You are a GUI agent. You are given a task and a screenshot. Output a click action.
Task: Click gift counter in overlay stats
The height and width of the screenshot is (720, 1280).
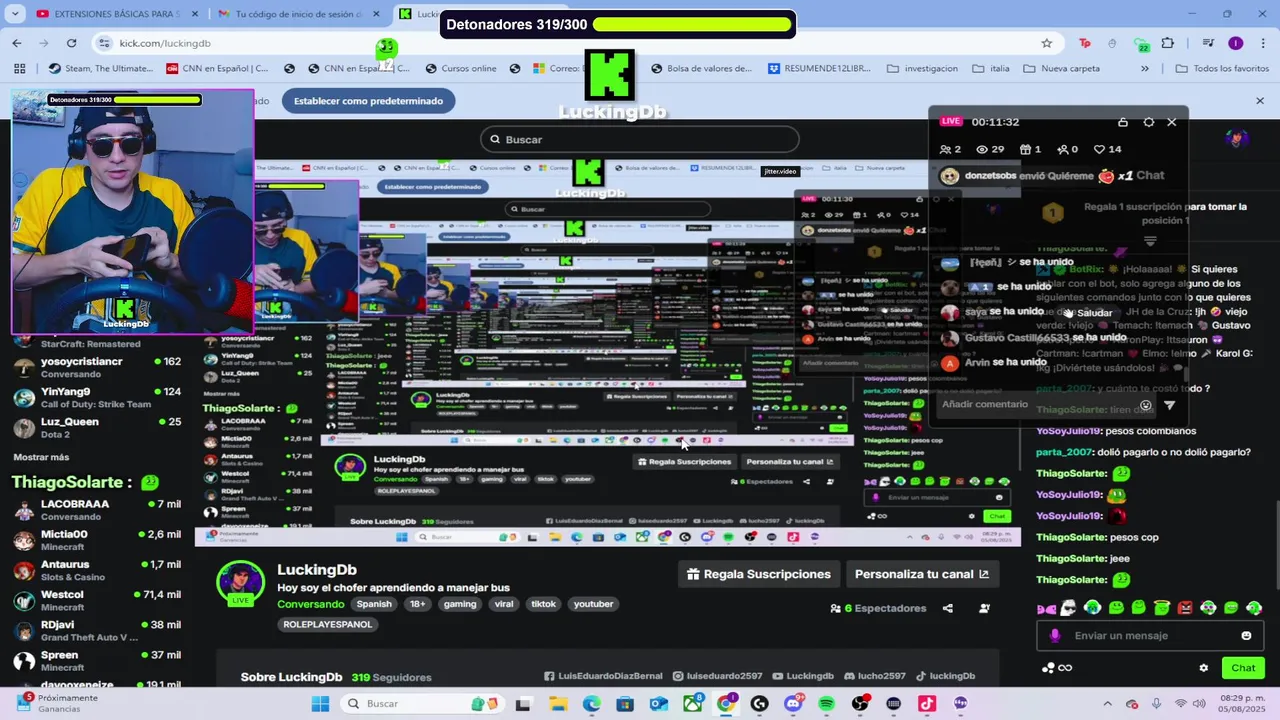[1030, 149]
